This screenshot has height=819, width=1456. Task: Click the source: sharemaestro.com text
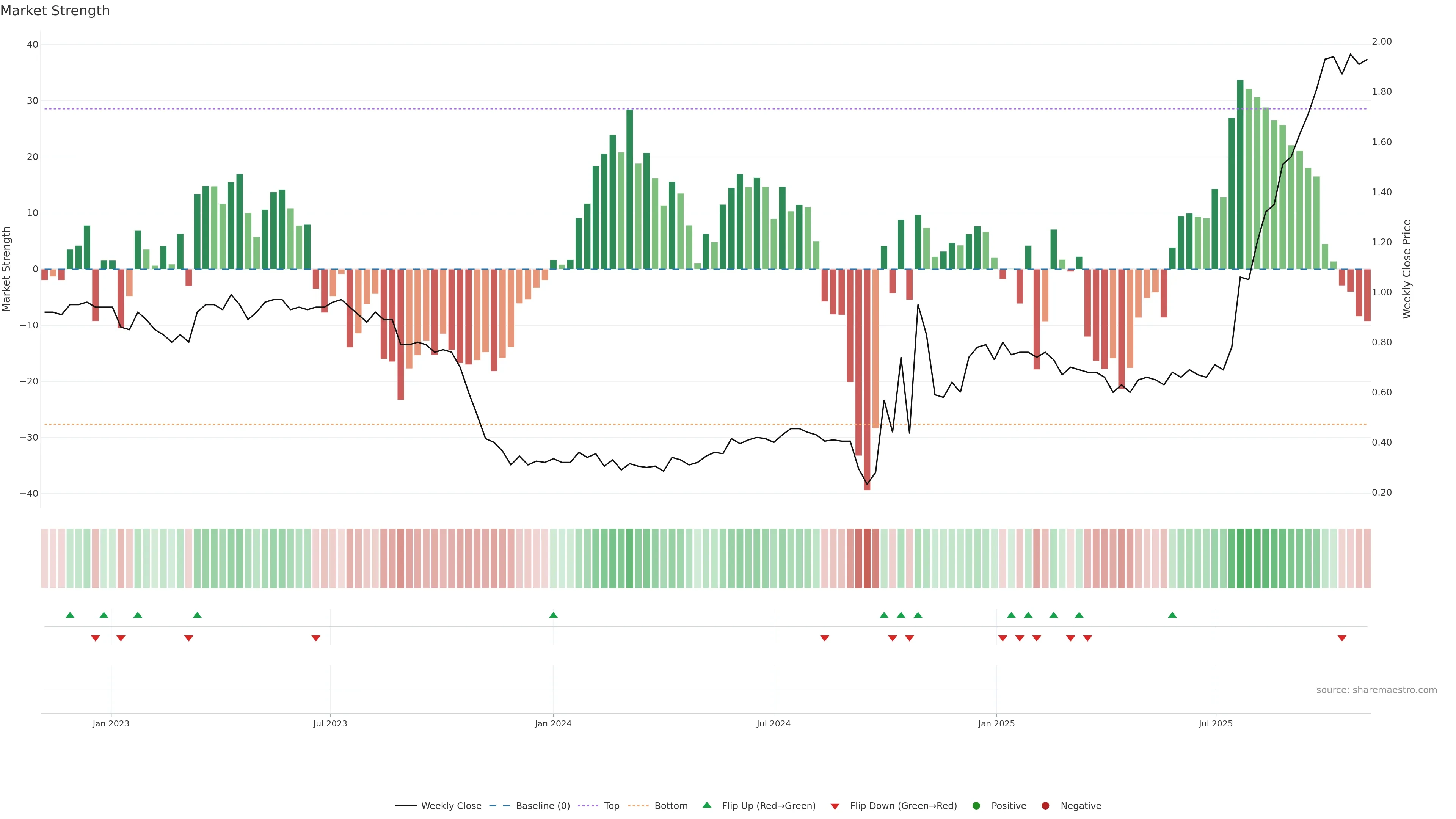coord(1376,690)
